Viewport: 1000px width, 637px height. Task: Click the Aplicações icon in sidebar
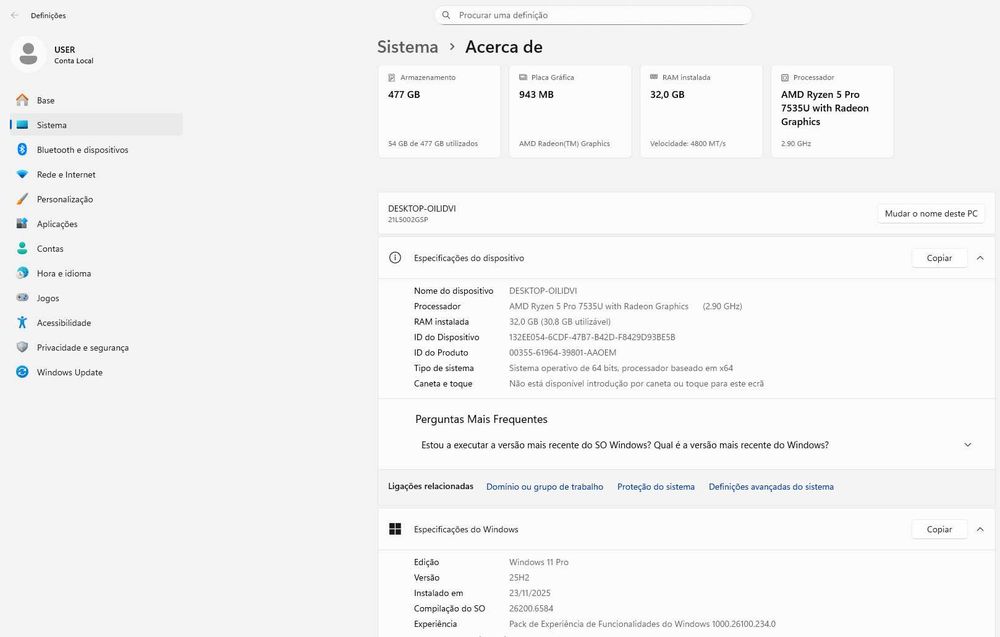(x=22, y=224)
